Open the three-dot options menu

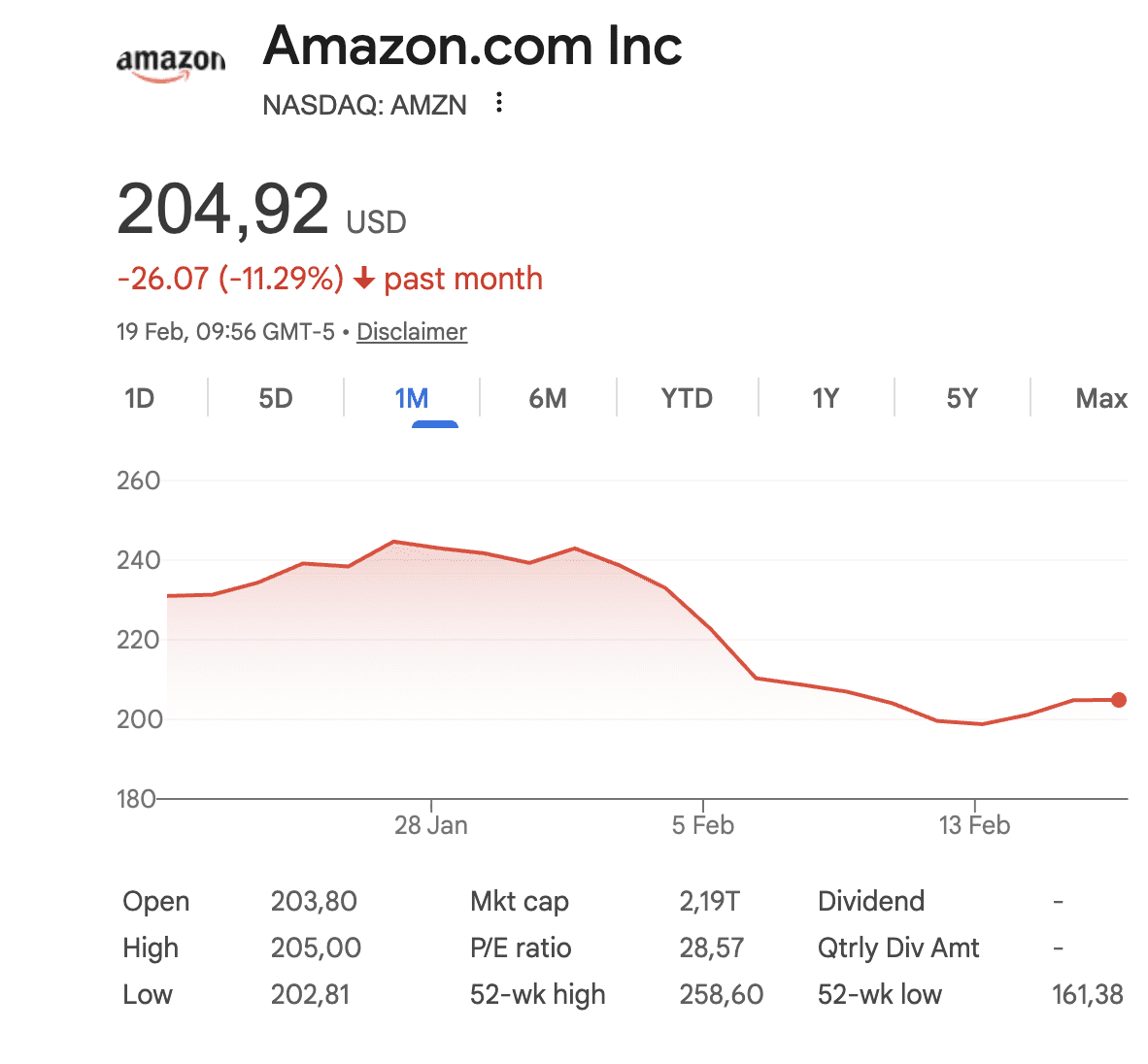click(x=498, y=103)
